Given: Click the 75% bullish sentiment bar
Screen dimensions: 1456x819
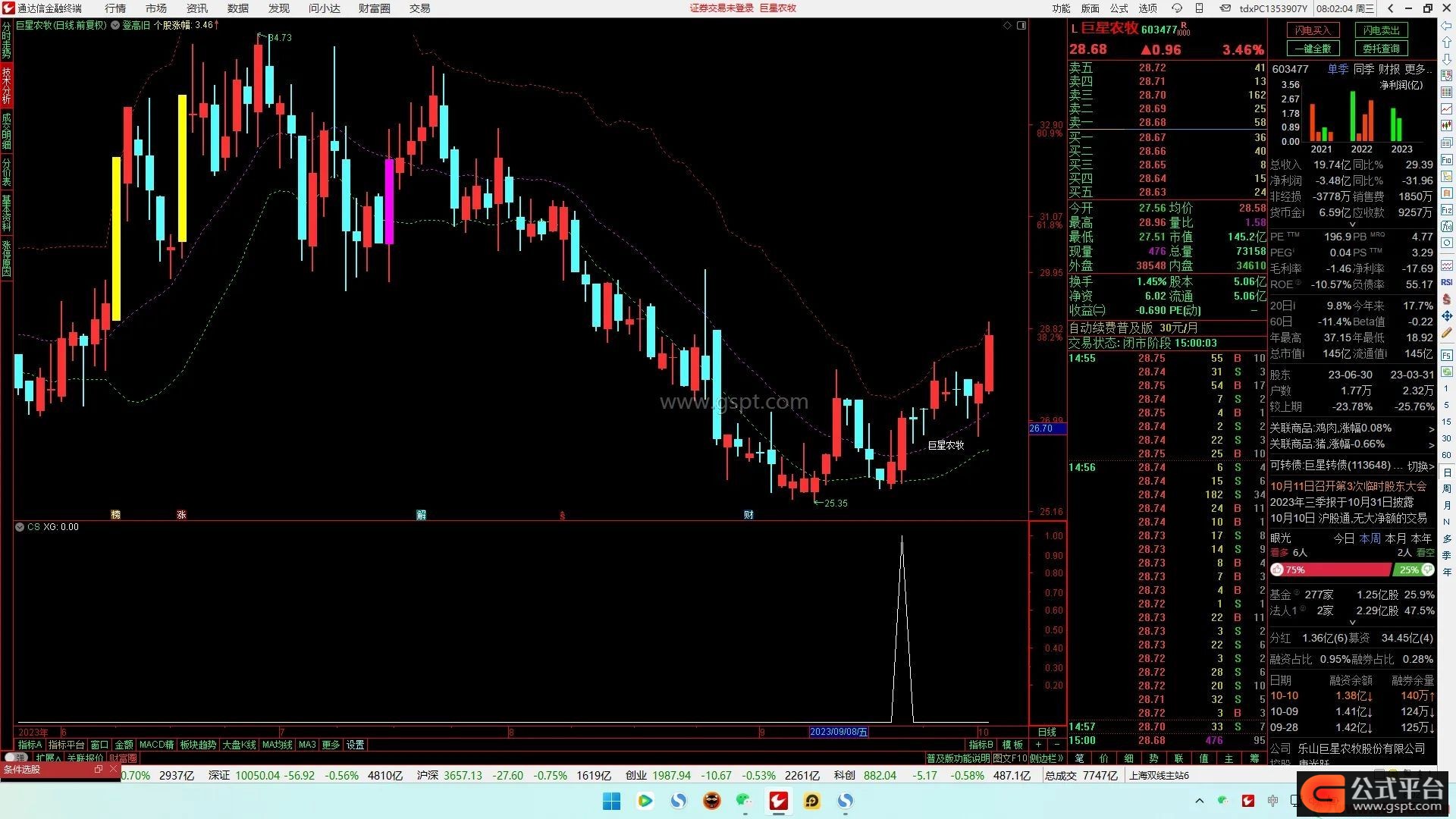Looking at the screenshot, I should click(1331, 570).
